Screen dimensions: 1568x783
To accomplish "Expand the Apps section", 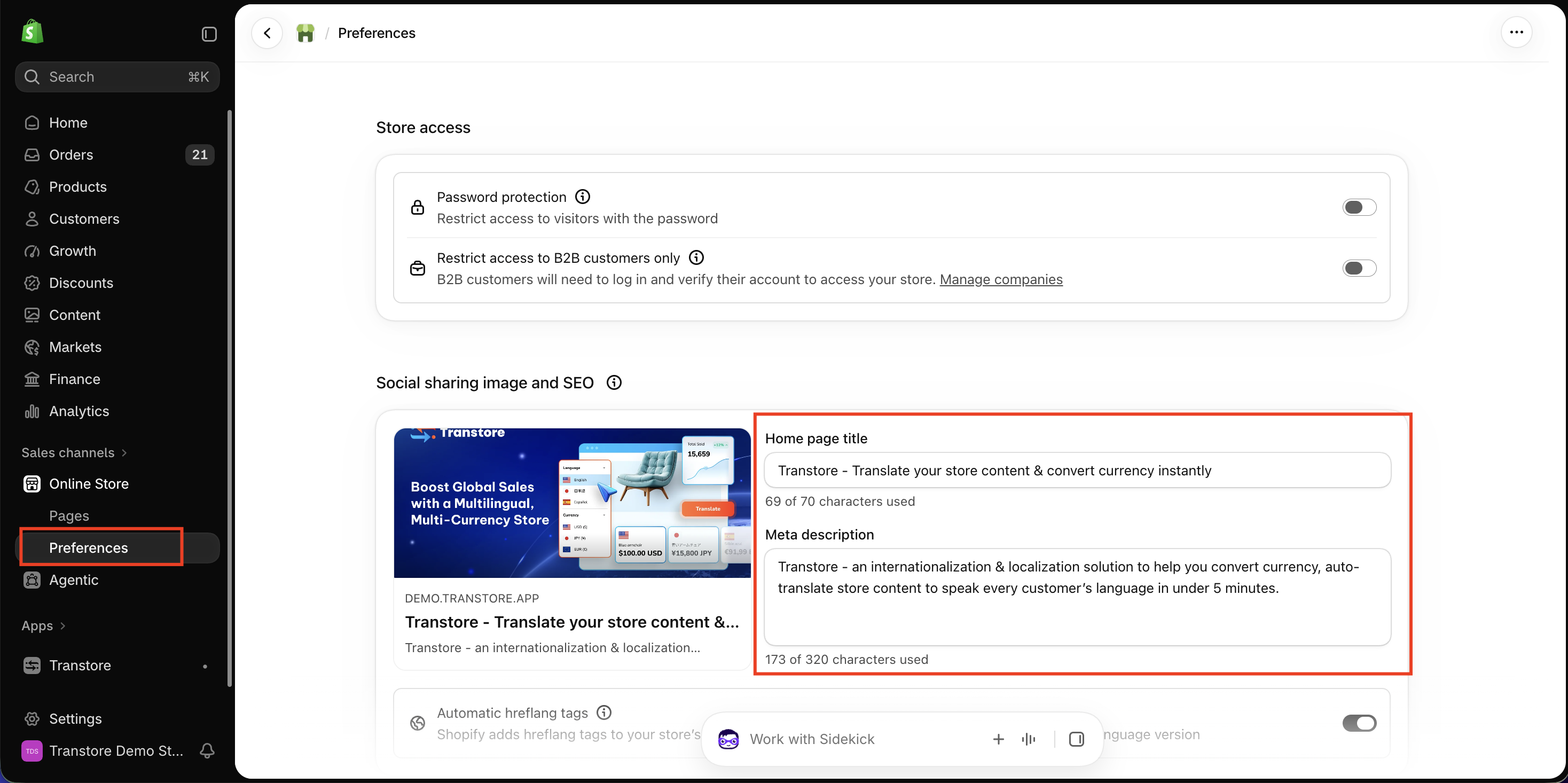I will coord(43,626).
